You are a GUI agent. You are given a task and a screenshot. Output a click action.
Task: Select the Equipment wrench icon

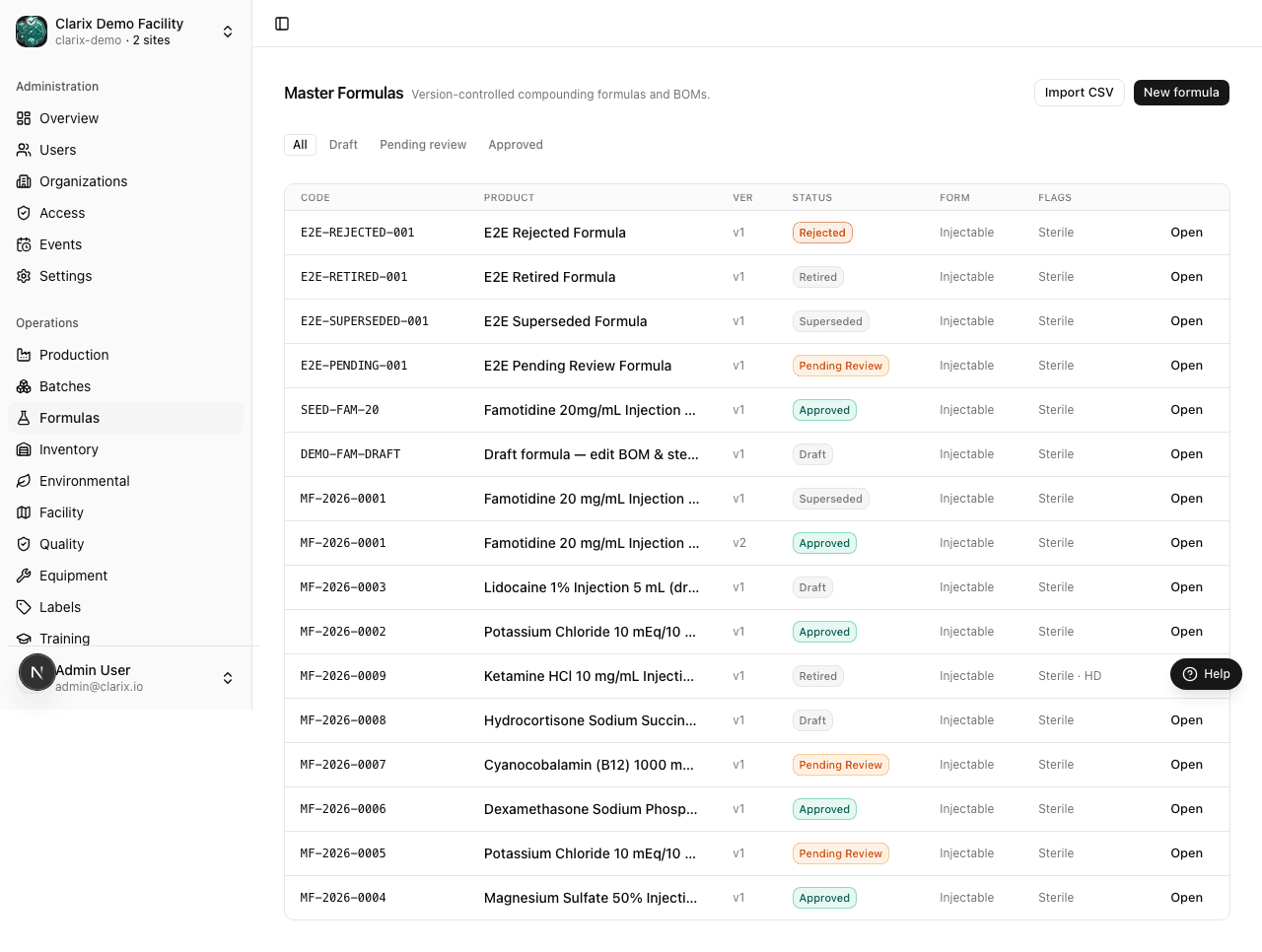click(24, 576)
